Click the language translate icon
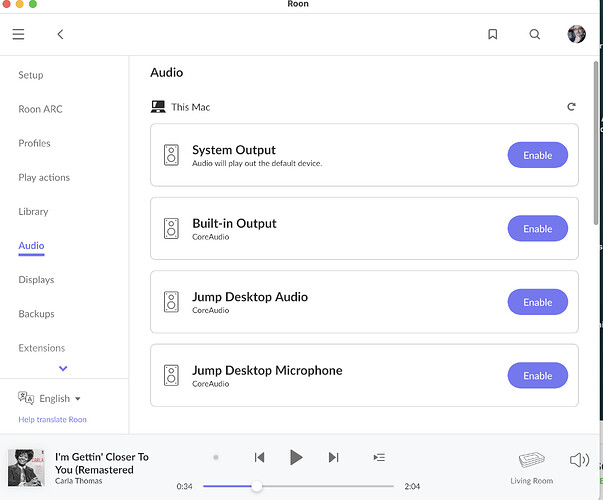The height and width of the screenshot is (500, 603). pyautogui.click(x=26, y=398)
